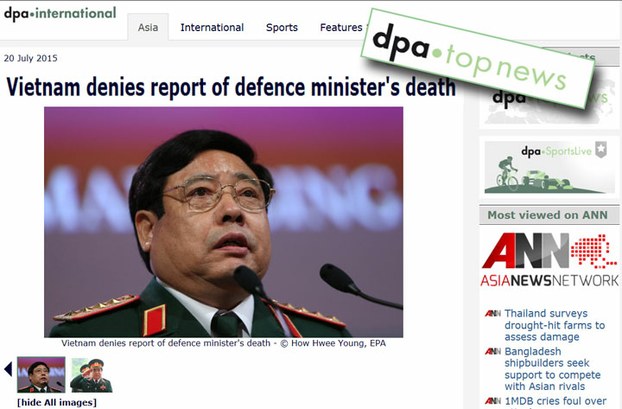The height and width of the screenshot is (409, 622).
Task: Click ANN icon beside Bangladesh story
Action: point(493,351)
